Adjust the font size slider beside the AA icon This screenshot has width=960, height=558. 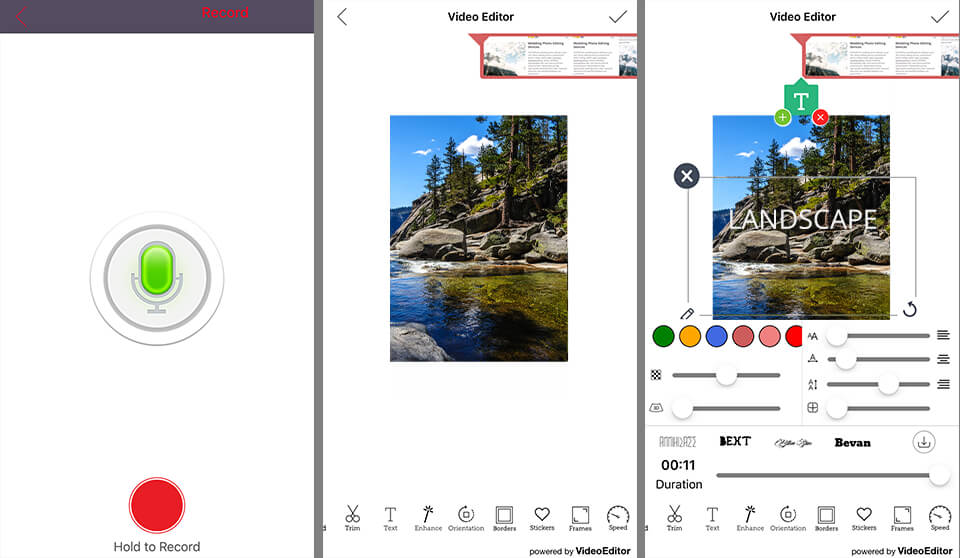(878, 336)
